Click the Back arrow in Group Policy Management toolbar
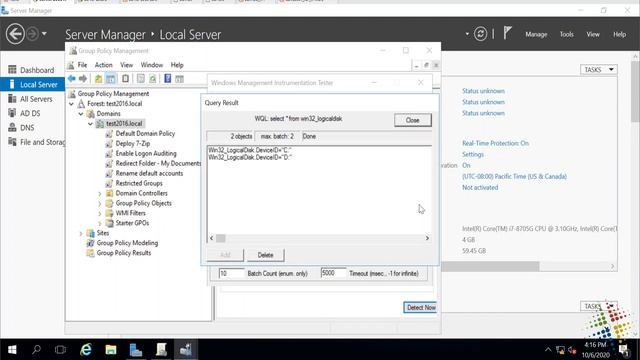This screenshot has width=640, height=360. click(72, 78)
